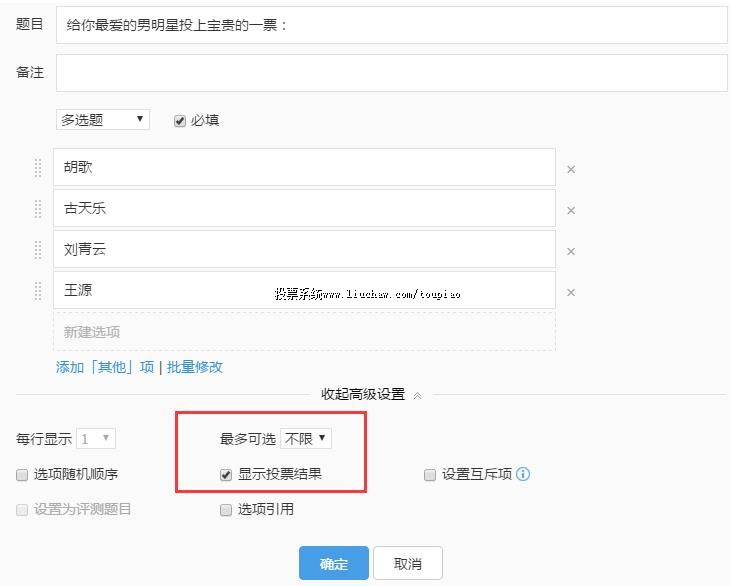
Task: Click the 批量修改 link
Action: [x=195, y=367]
